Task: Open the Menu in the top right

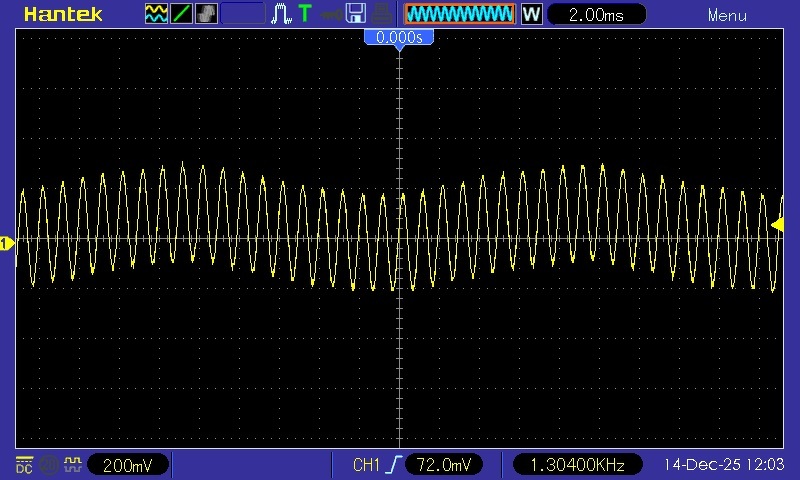Action: pos(727,15)
